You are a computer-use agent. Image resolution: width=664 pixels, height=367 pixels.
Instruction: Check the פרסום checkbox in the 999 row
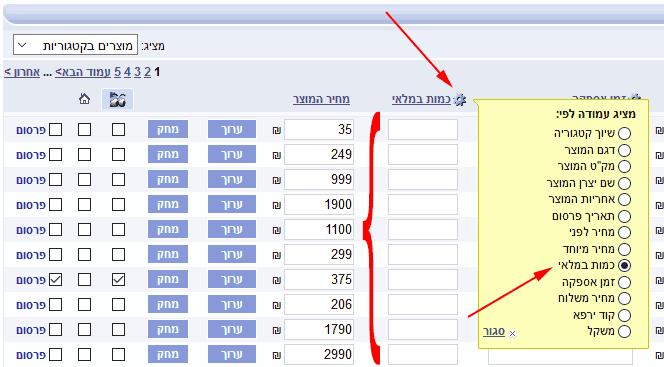[x=55, y=179]
